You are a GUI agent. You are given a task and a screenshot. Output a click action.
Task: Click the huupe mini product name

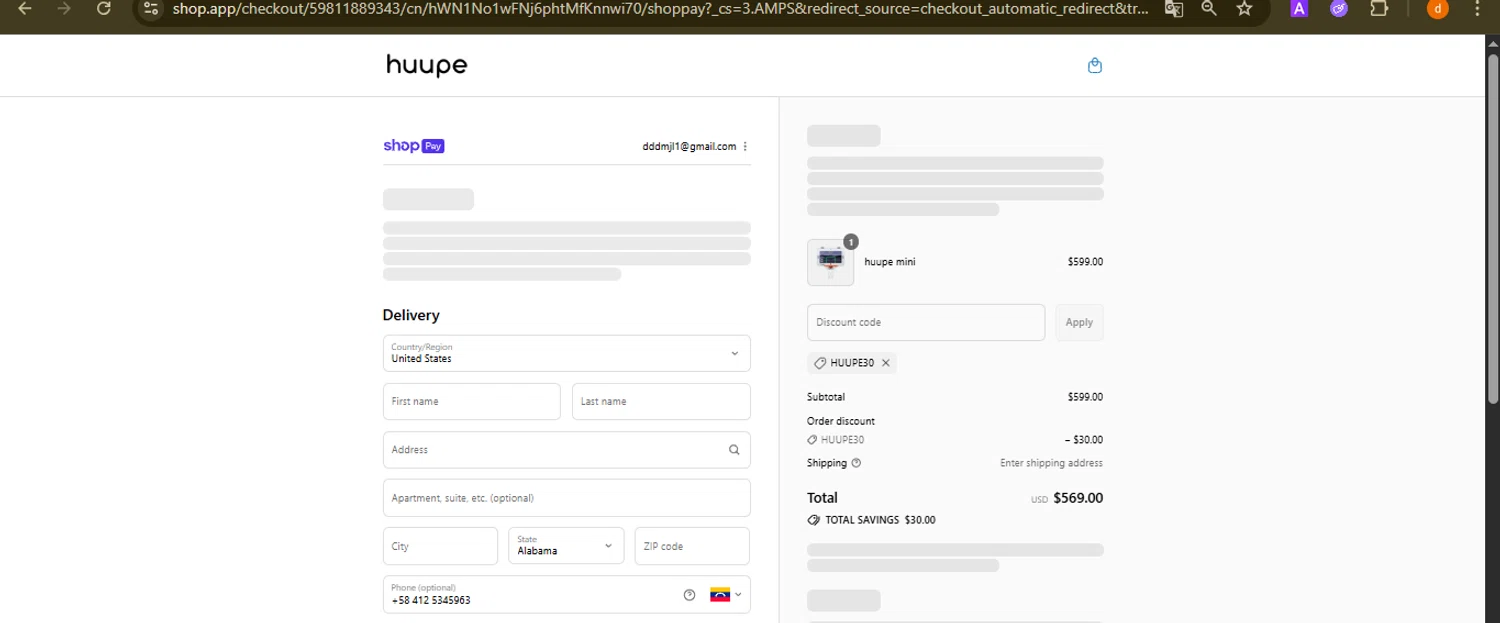tap(890, 262)
